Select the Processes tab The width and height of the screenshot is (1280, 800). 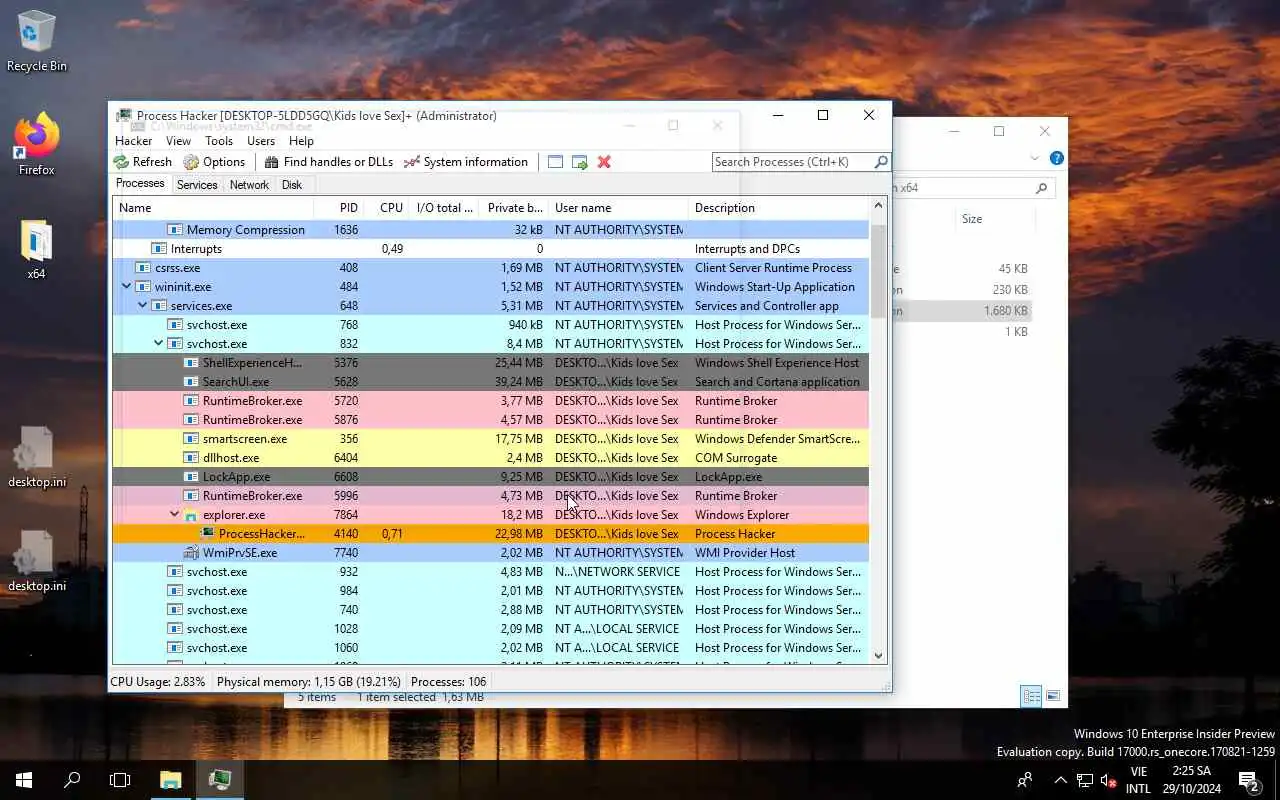[140, 184]
